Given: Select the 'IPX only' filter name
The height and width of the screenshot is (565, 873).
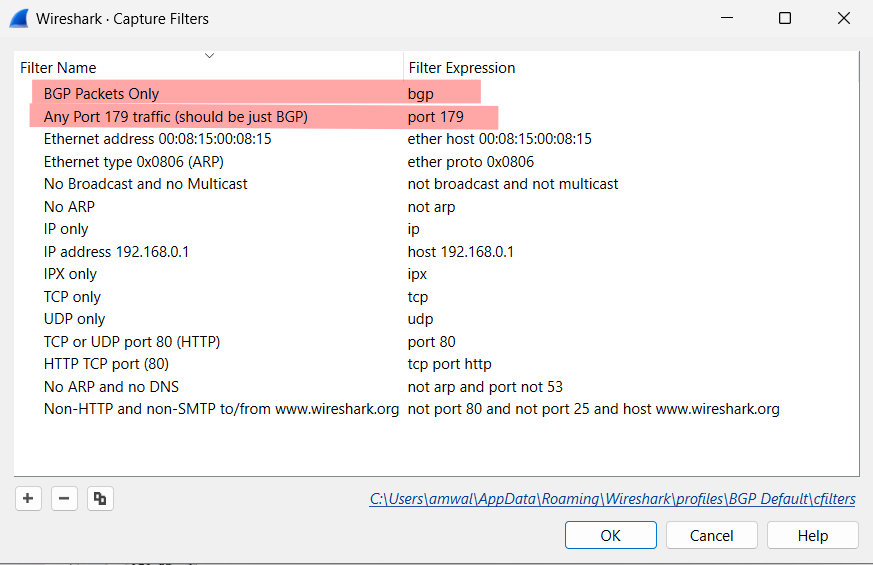Looking at the screenshot, I should [70, 274].
